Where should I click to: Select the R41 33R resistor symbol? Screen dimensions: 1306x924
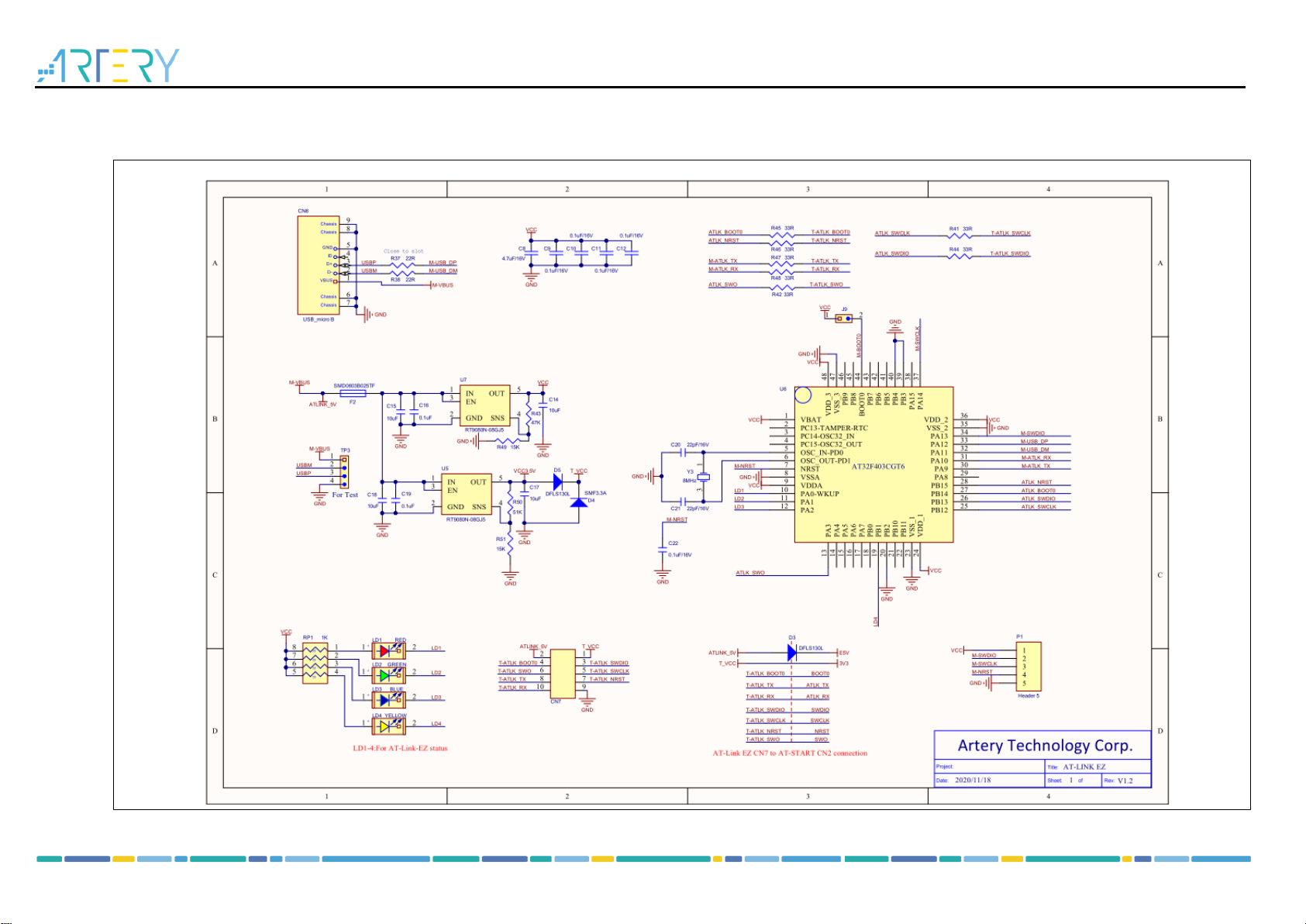tap(960, 235)
